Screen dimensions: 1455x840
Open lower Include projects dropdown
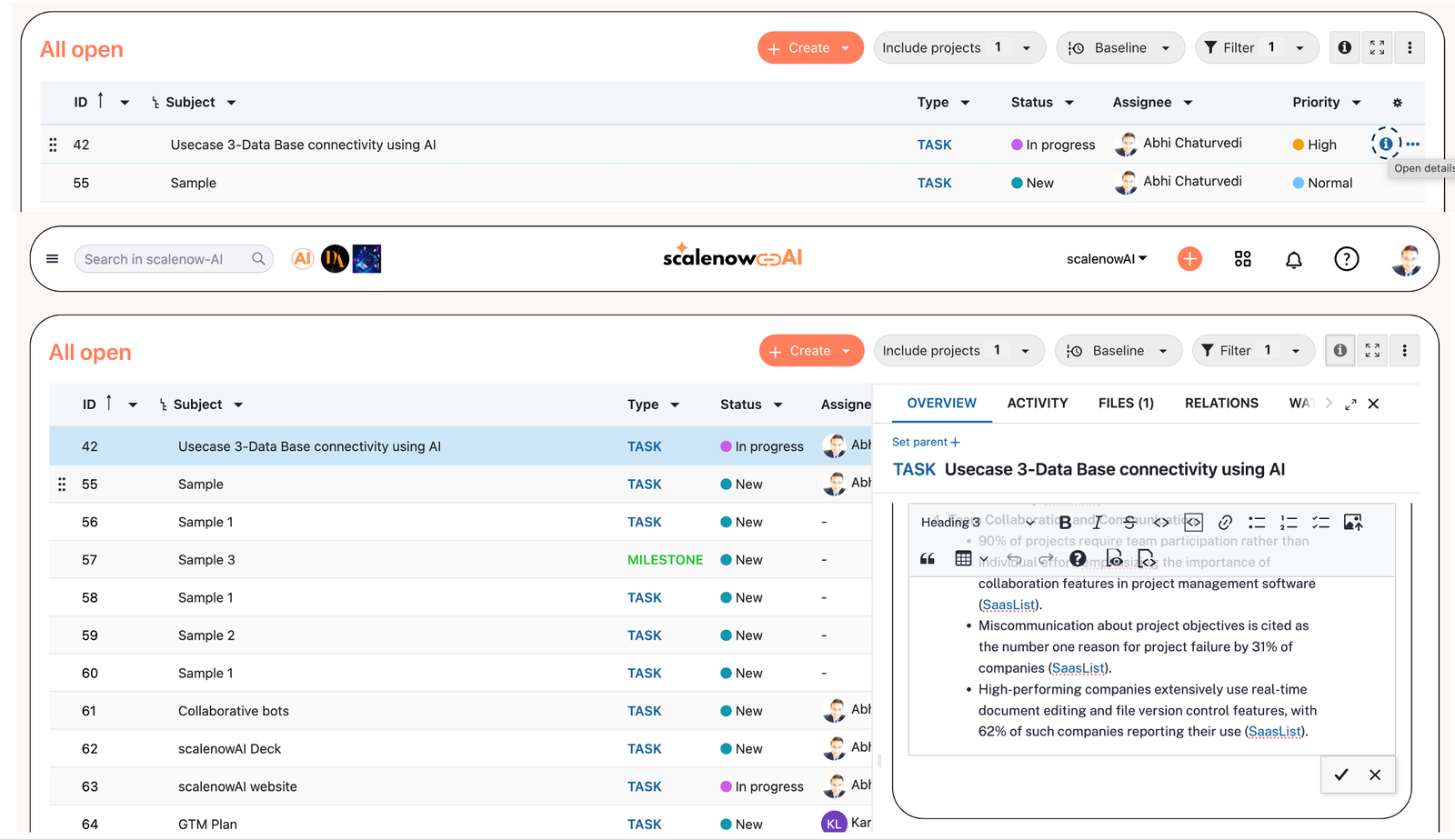pyautogui.click(x=959, y=351)
